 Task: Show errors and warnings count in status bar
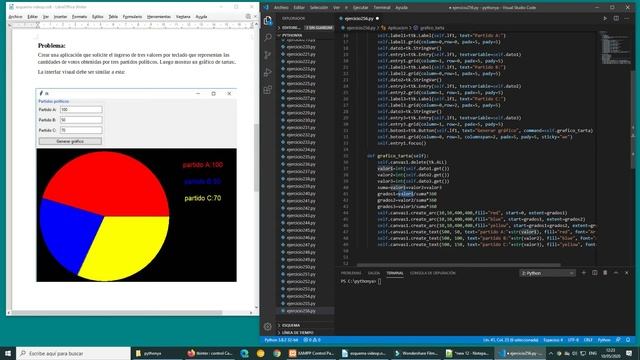(x=312, y=340)
